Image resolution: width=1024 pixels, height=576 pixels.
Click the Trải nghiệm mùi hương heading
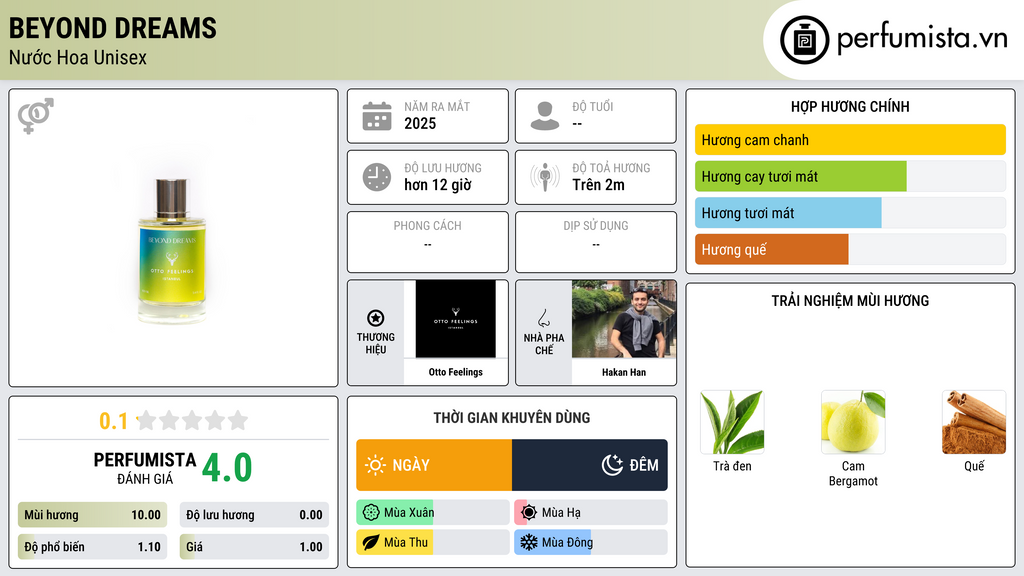(x=850, y=301)
